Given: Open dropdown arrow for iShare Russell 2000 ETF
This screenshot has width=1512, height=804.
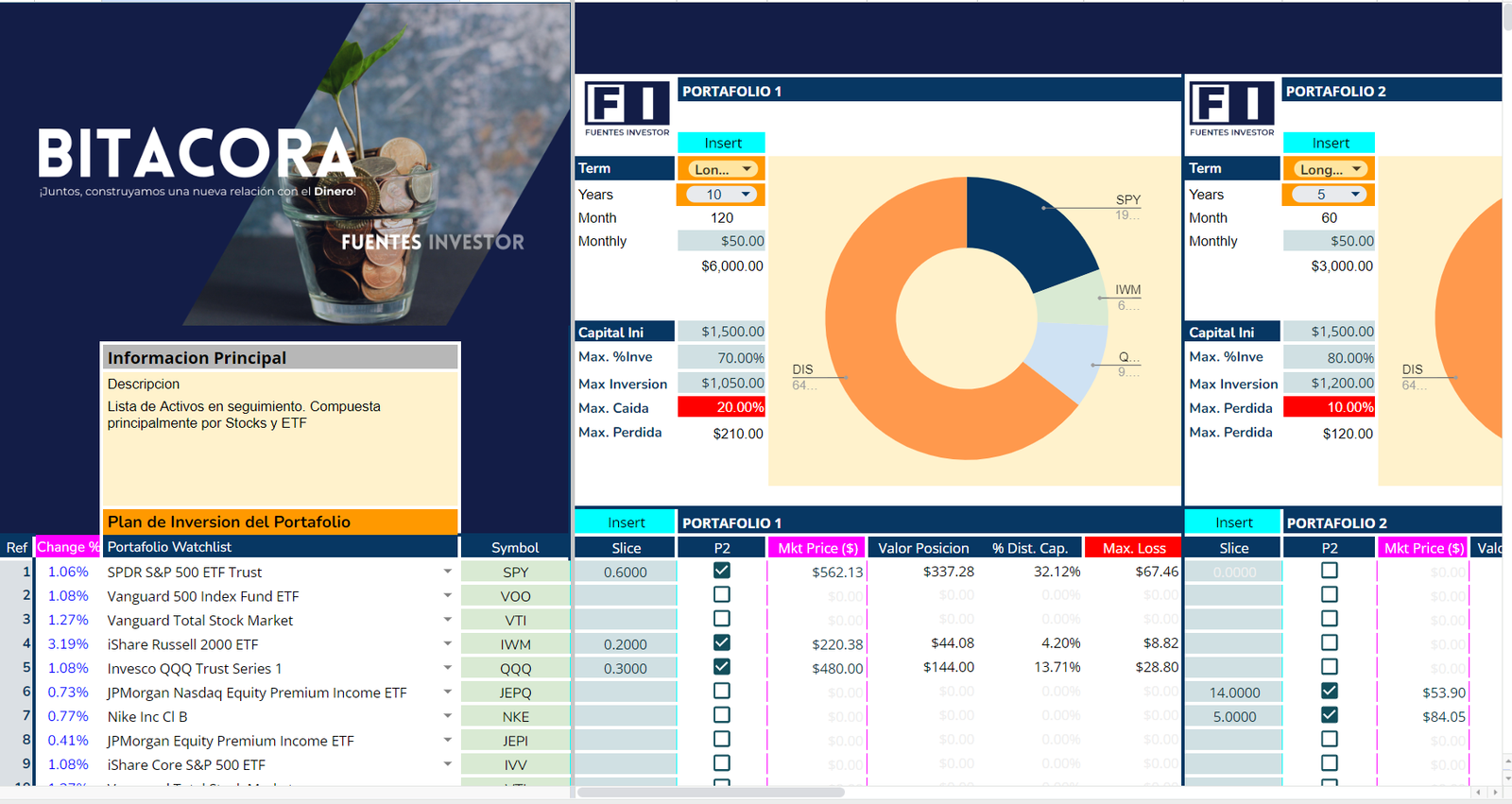Looking at the screenshot, I should coord(448,643).
